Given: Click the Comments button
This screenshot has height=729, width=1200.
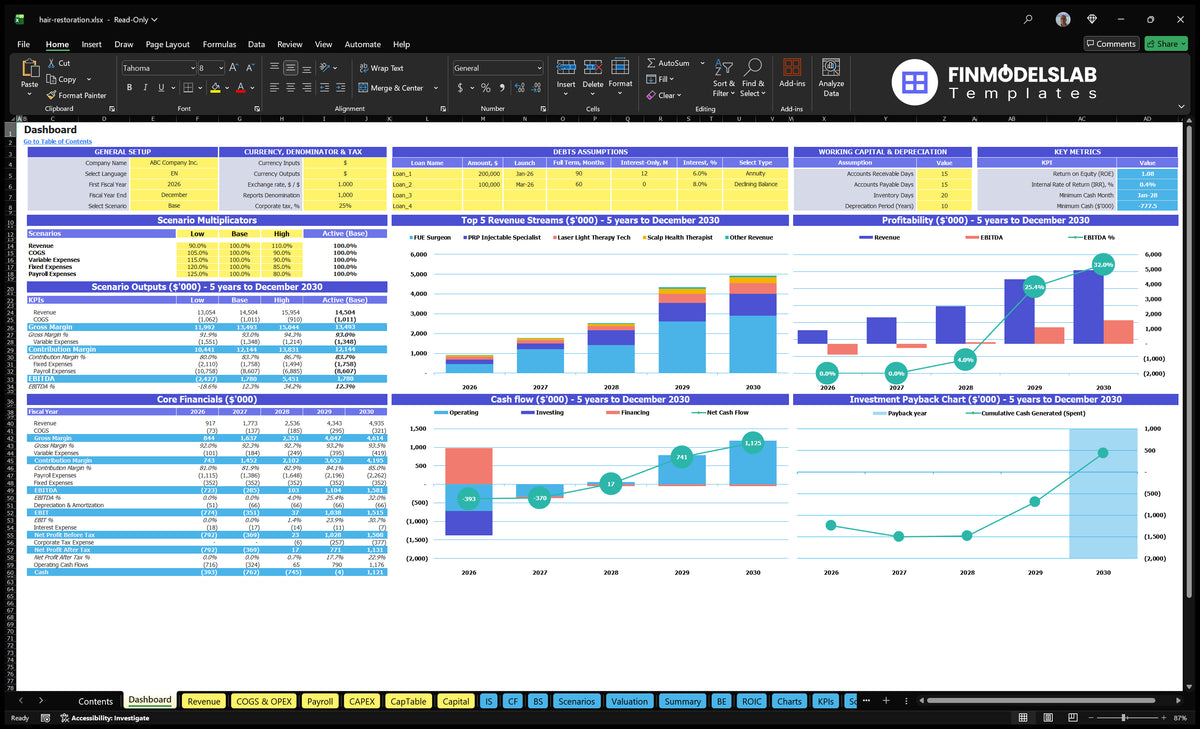Looking at the screenshot, I should [1111, 44].
